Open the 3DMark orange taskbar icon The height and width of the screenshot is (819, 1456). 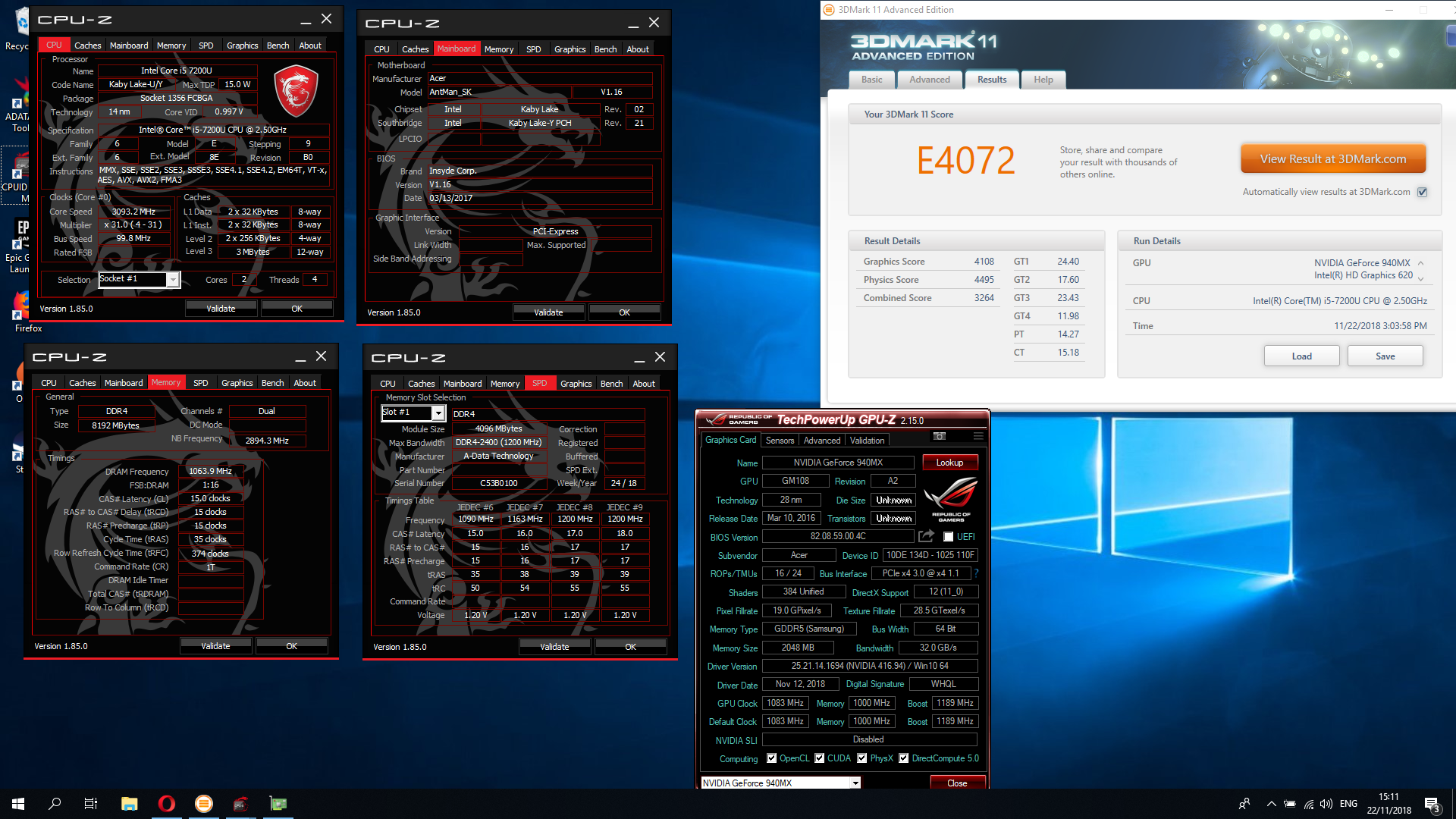tap(203, 804)
